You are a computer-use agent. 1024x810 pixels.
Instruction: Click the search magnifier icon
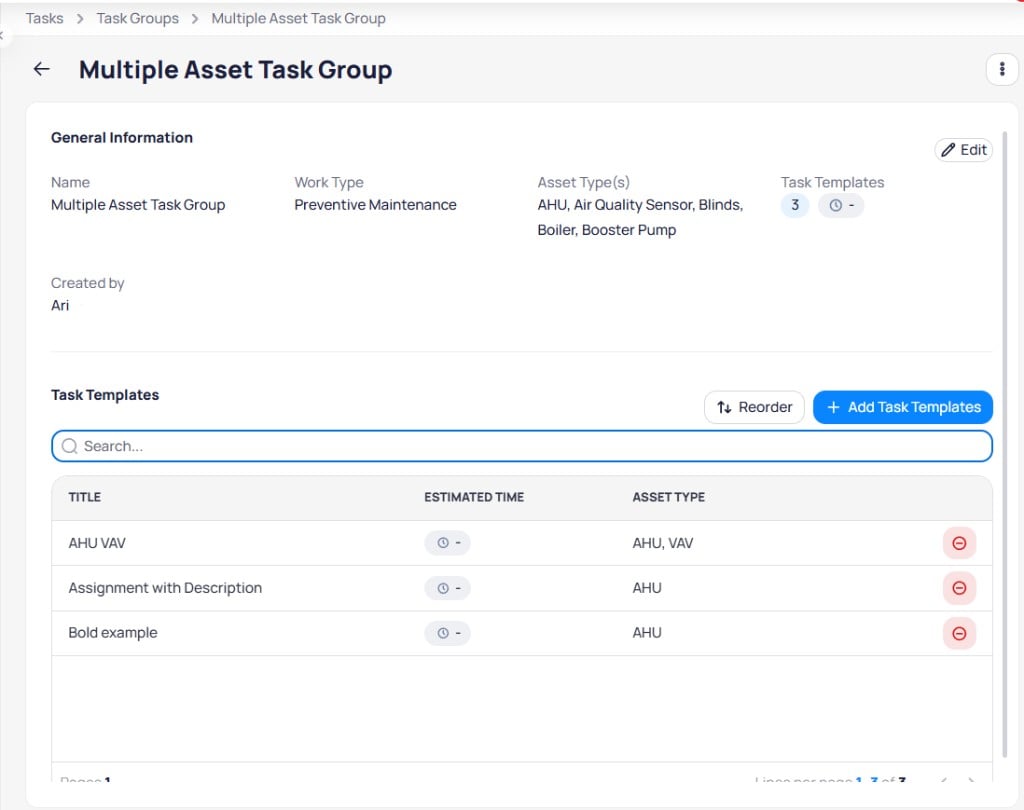pyautogui.click(x=69, y=446)
